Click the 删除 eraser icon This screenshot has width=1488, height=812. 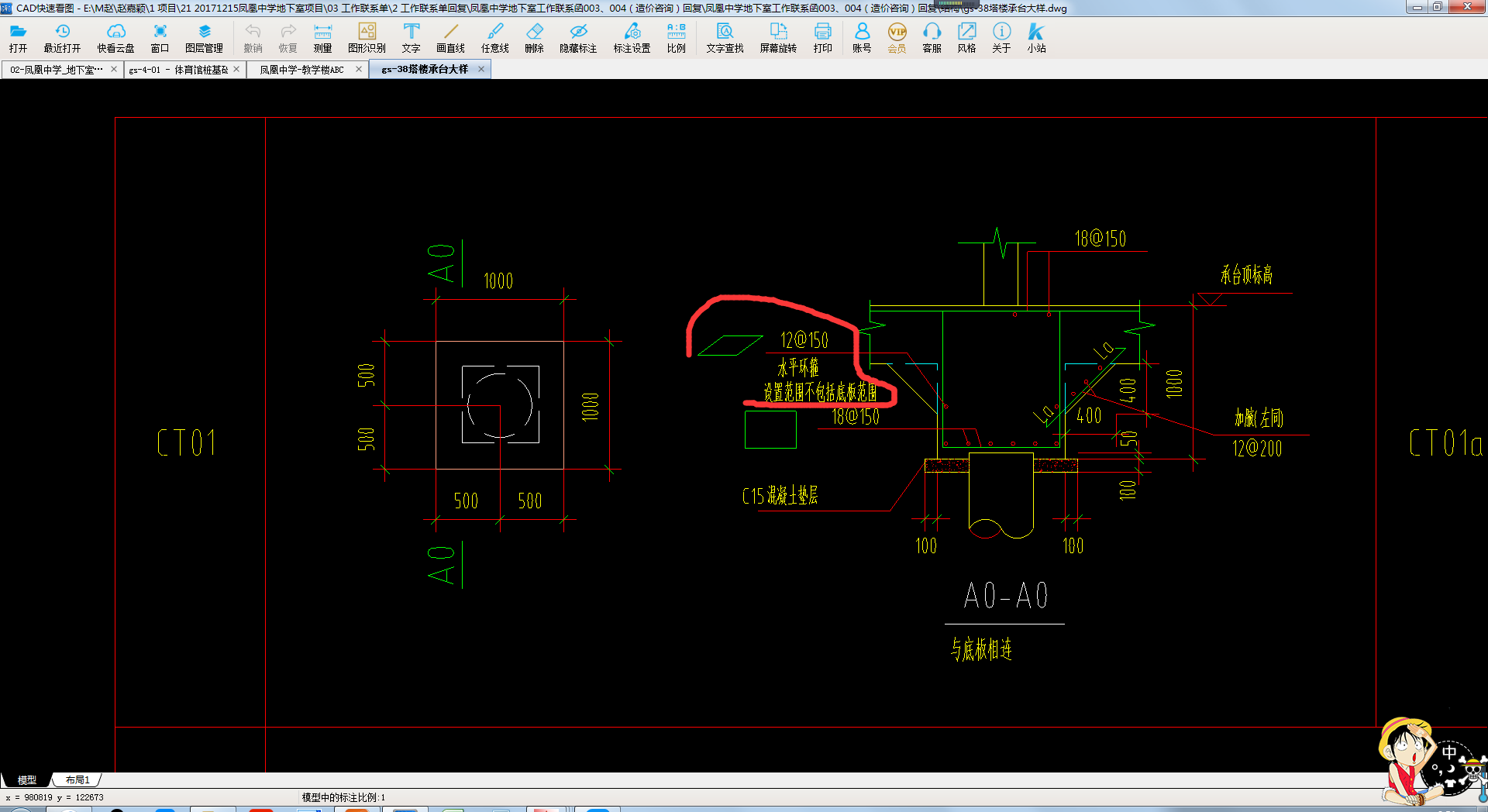(534, 37)
